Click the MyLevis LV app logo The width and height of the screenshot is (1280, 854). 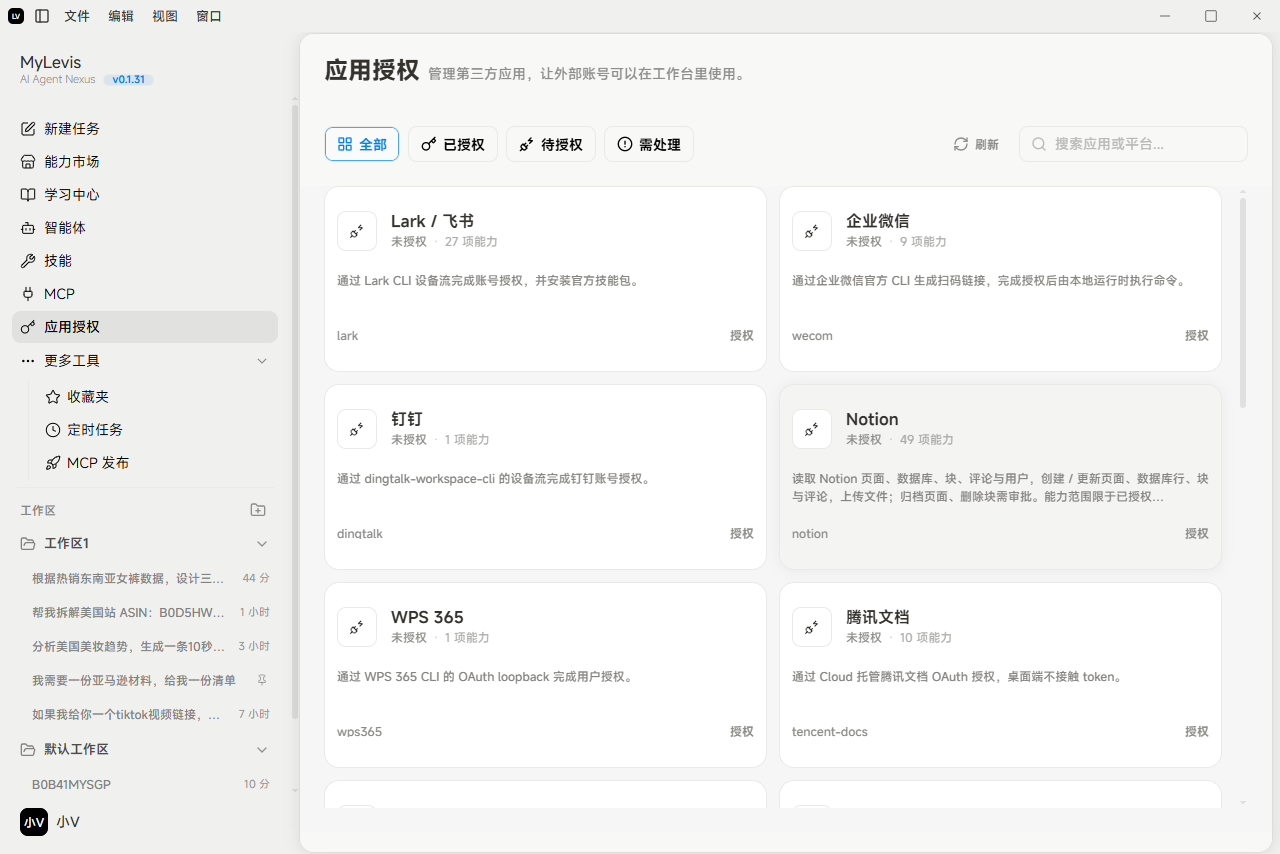click(x=16, y=16)
